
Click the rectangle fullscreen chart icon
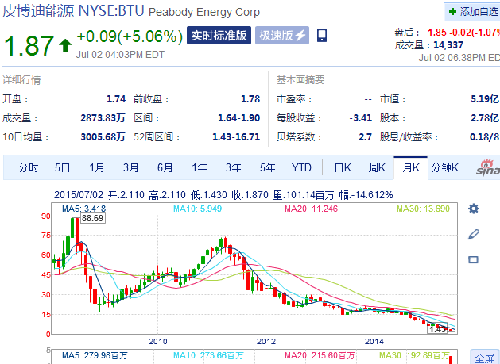point(474,259)
